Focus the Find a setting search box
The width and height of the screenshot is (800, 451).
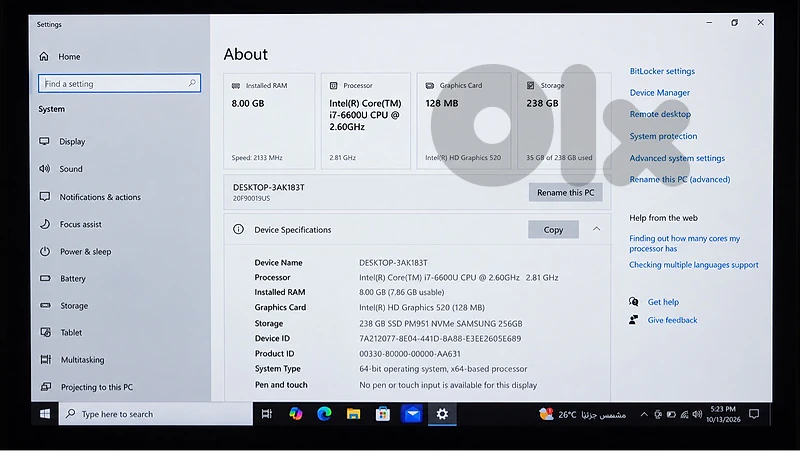tap(119, 83)
